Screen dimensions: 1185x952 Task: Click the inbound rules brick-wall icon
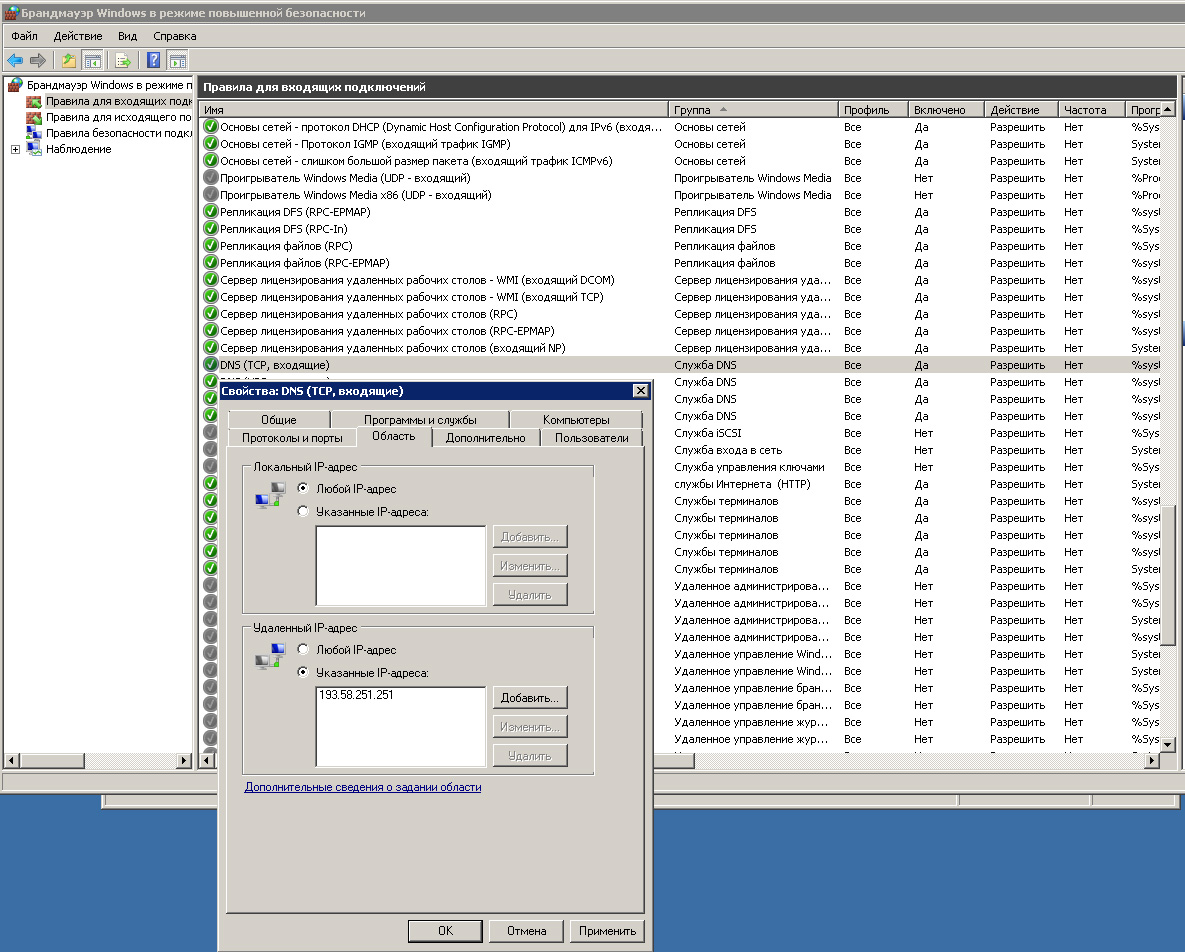pyautogui.click(x=33, y=101)
